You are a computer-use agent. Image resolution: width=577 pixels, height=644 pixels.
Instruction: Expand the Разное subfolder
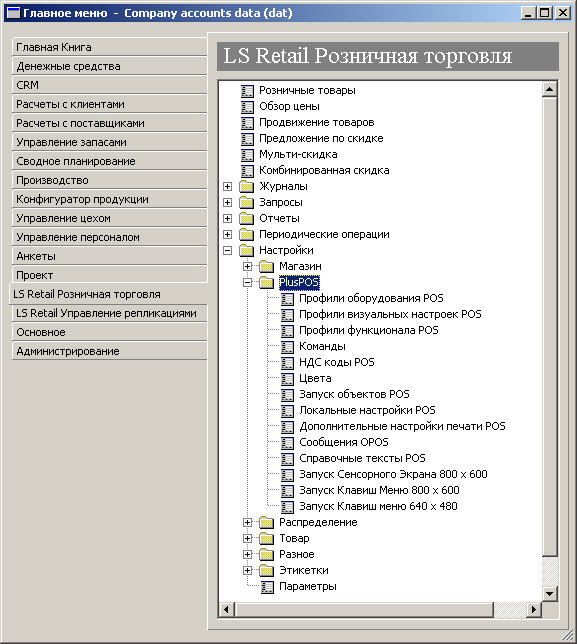tap(247, 555)
